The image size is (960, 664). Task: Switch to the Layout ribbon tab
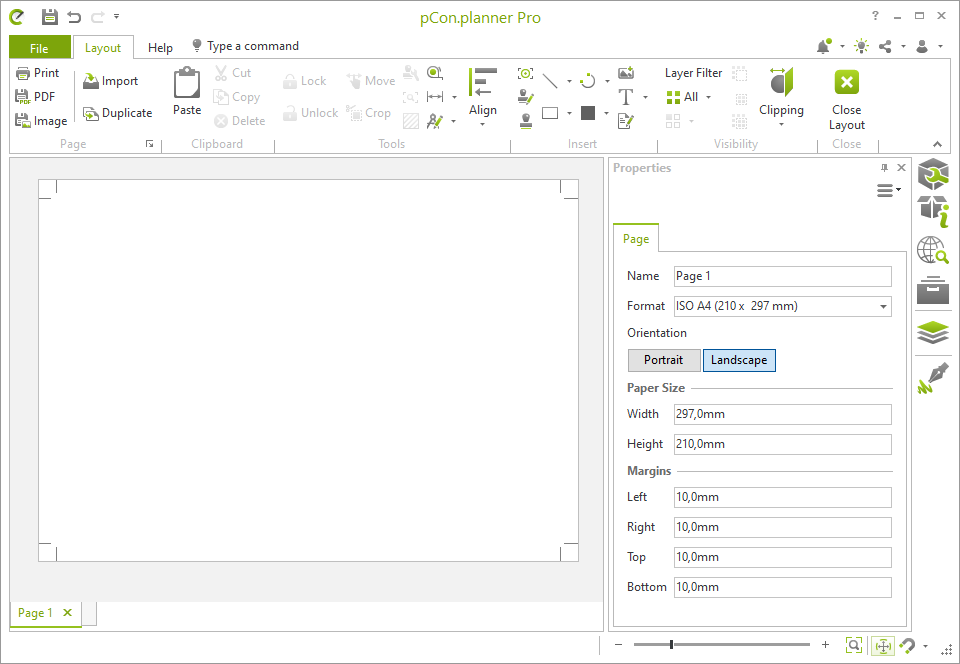click(103, 48)
